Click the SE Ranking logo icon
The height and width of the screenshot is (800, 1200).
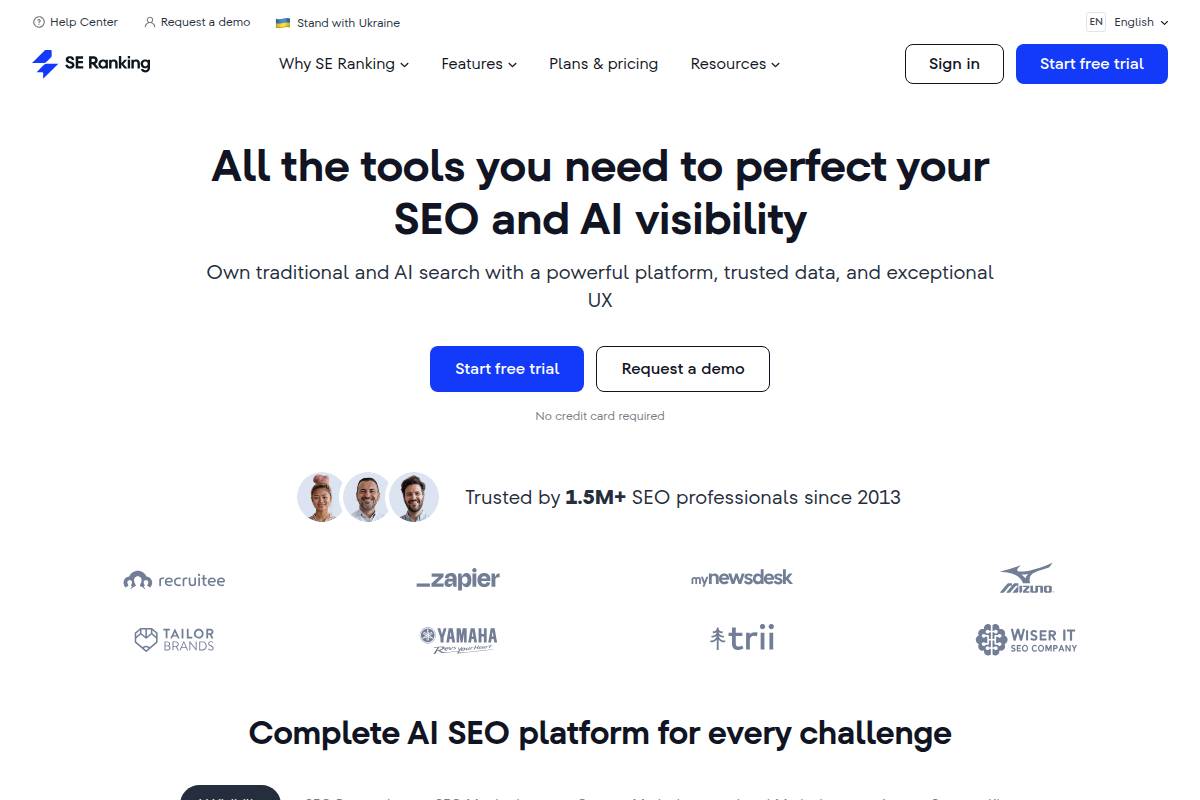(x=45, y=64)
